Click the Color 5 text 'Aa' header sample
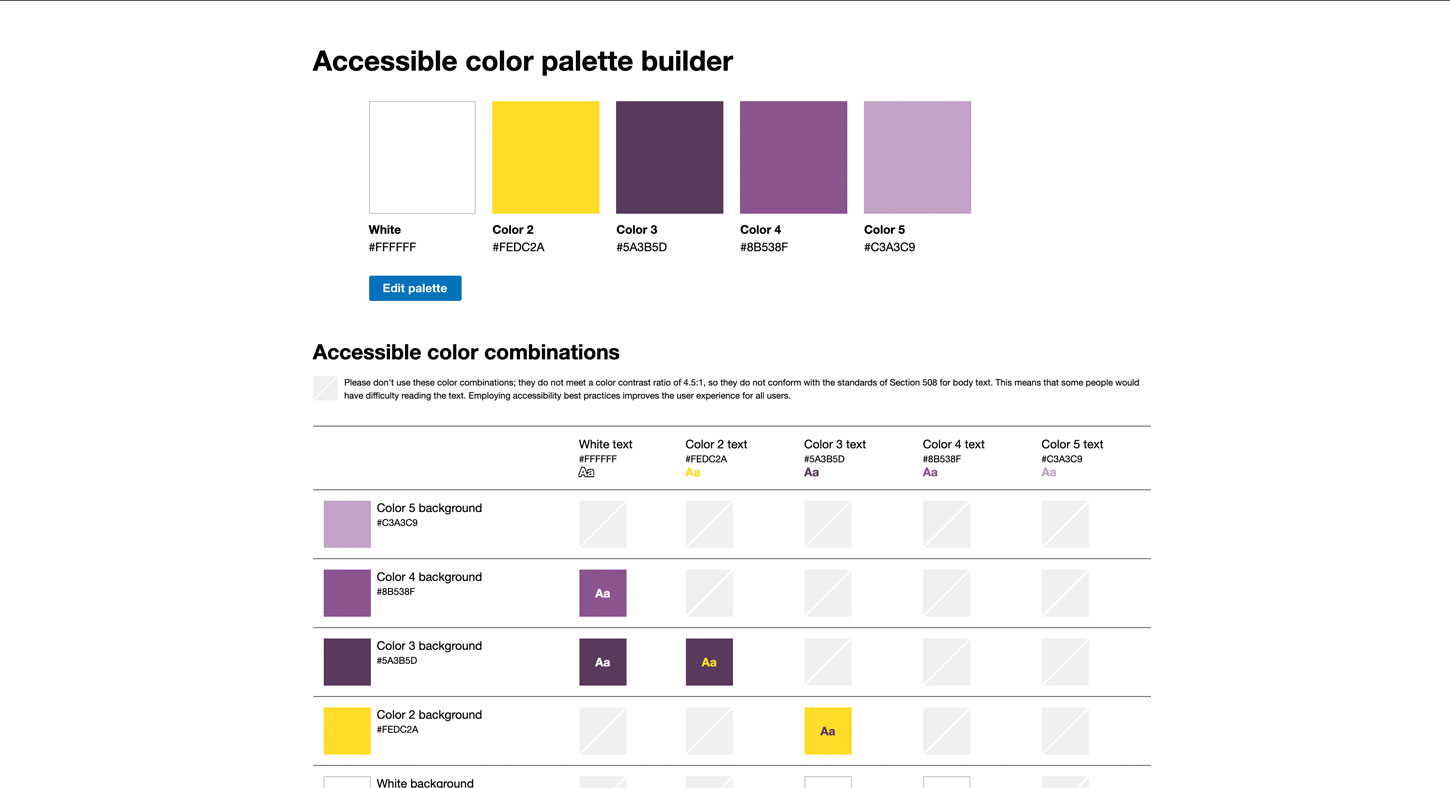This screenshot has height=788, width=1450. [x=1049, y=472]
